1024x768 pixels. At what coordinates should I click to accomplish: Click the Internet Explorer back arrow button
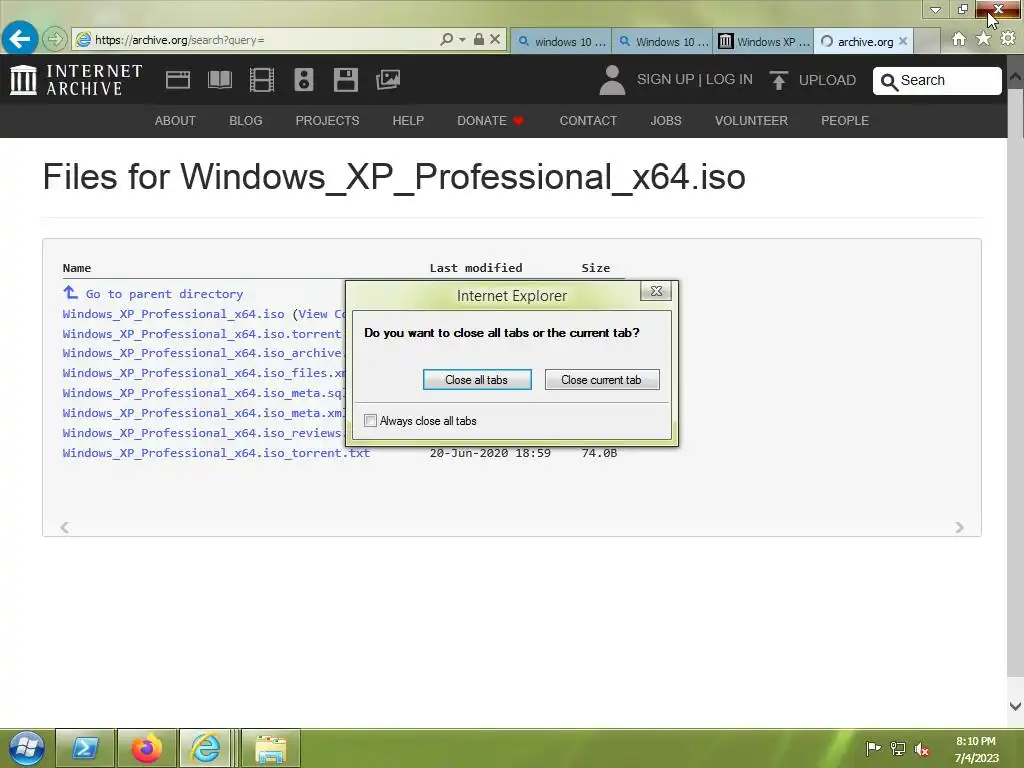pyautogui.click(x=19, y=39)
